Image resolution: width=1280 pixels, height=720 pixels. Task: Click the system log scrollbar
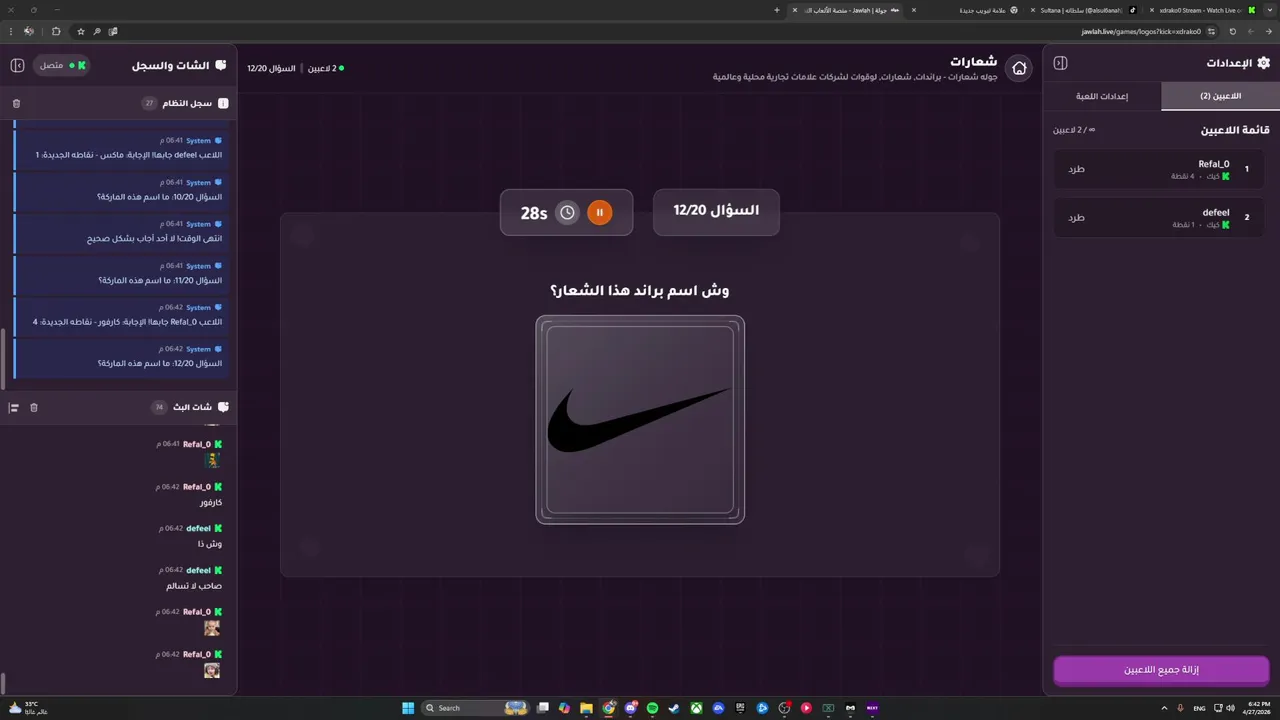tap(3, 360)
